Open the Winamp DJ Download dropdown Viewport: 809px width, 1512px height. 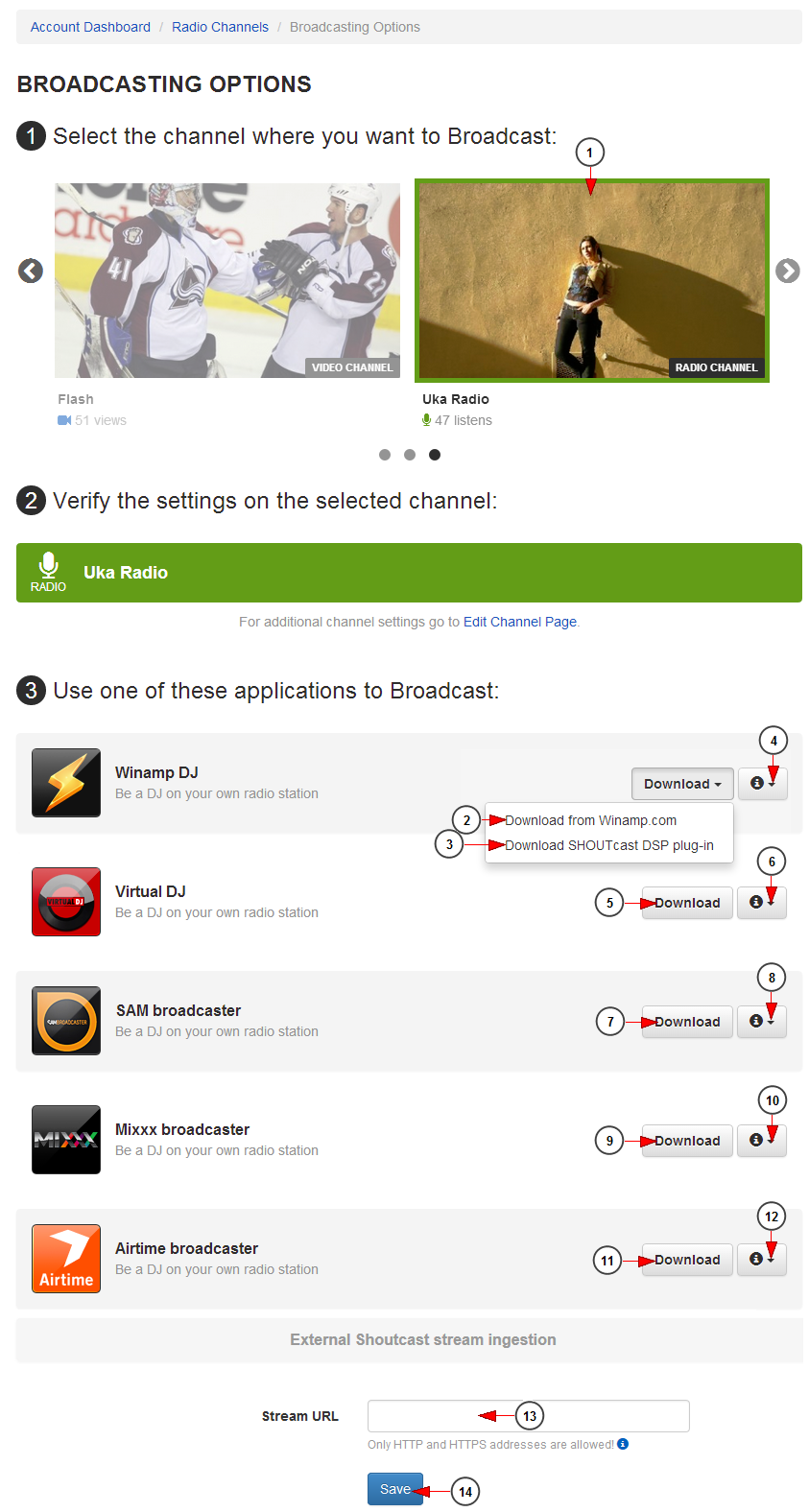click(682, 784)
